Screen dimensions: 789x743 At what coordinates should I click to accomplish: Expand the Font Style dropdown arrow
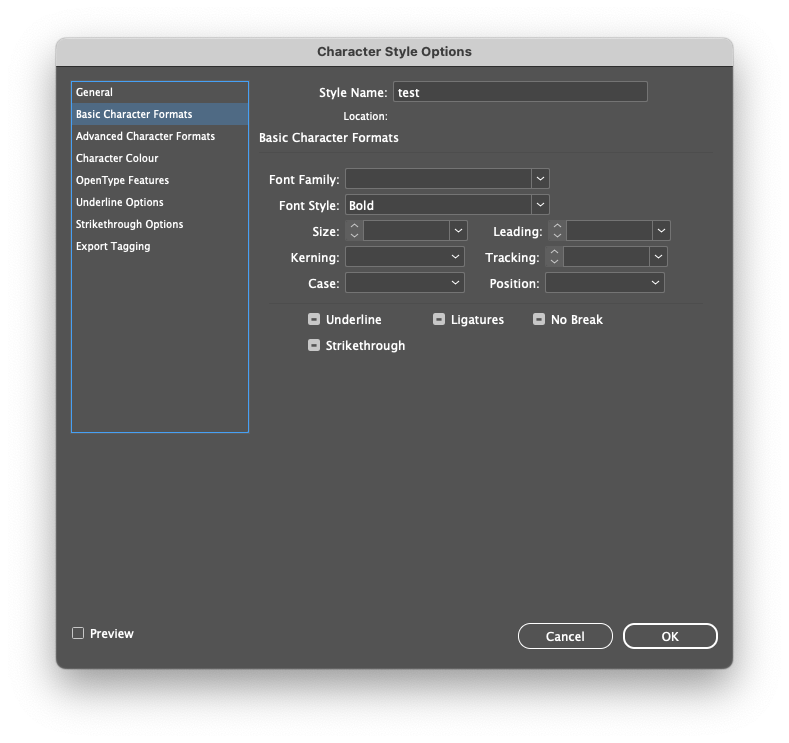540,205
